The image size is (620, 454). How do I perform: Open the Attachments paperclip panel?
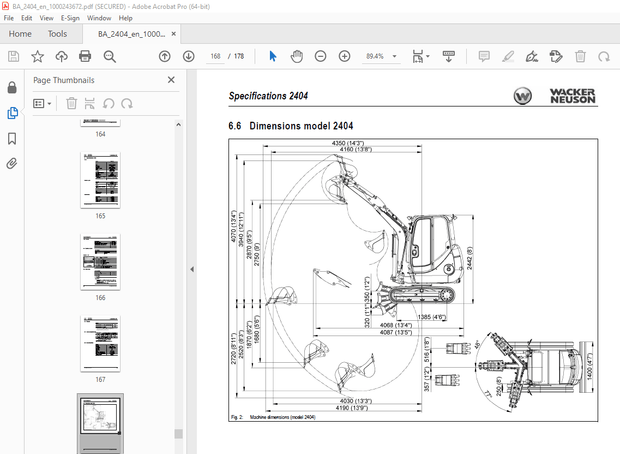pyautogui.click(x=12, y=163)
